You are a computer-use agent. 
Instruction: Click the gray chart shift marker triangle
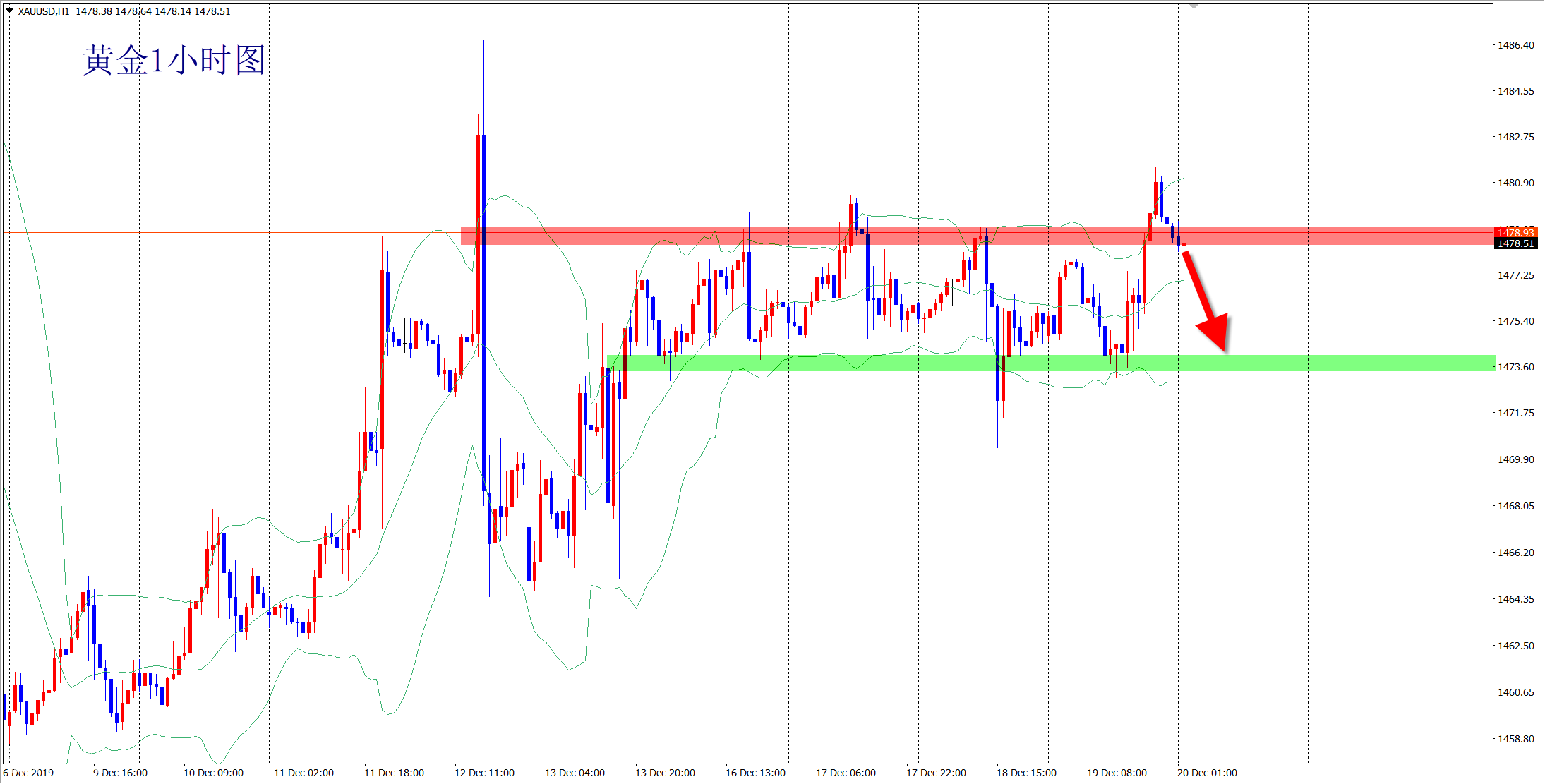tap(1194, 6)
